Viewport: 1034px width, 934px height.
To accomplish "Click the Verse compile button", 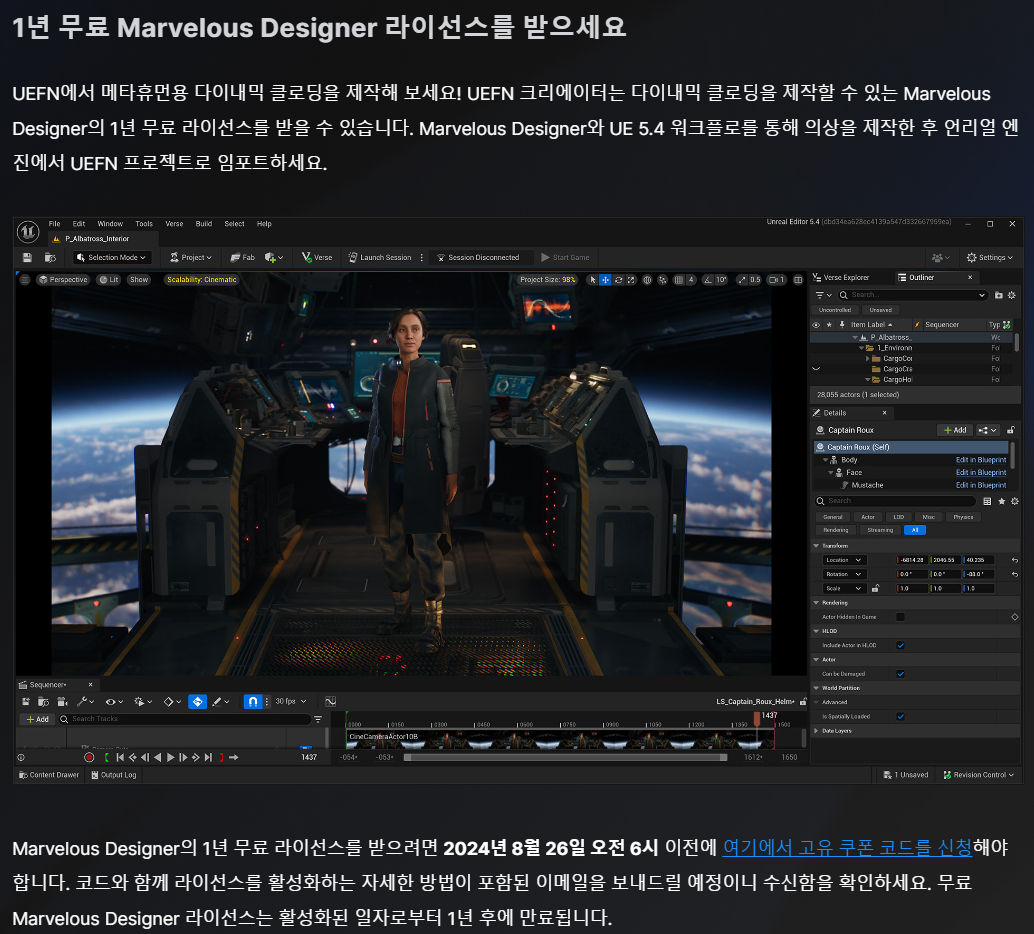I will 317,257.
